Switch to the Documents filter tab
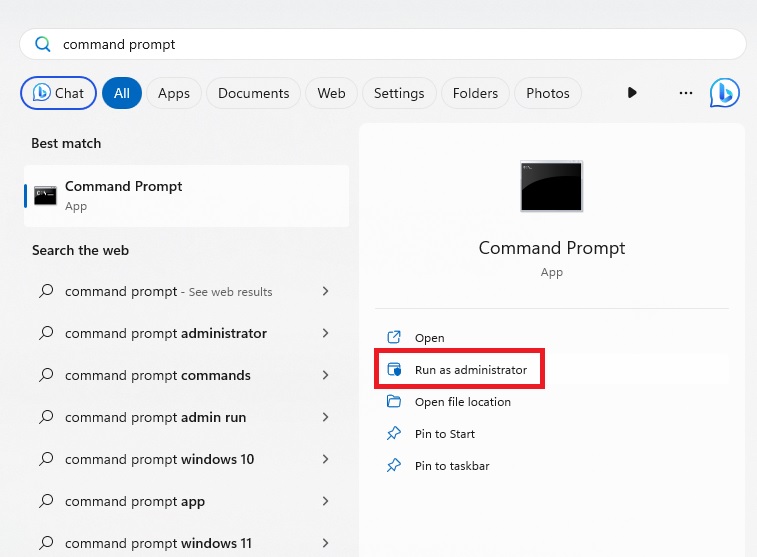Image resolution: width=757 pixels, height=557 pixels. 253,93
